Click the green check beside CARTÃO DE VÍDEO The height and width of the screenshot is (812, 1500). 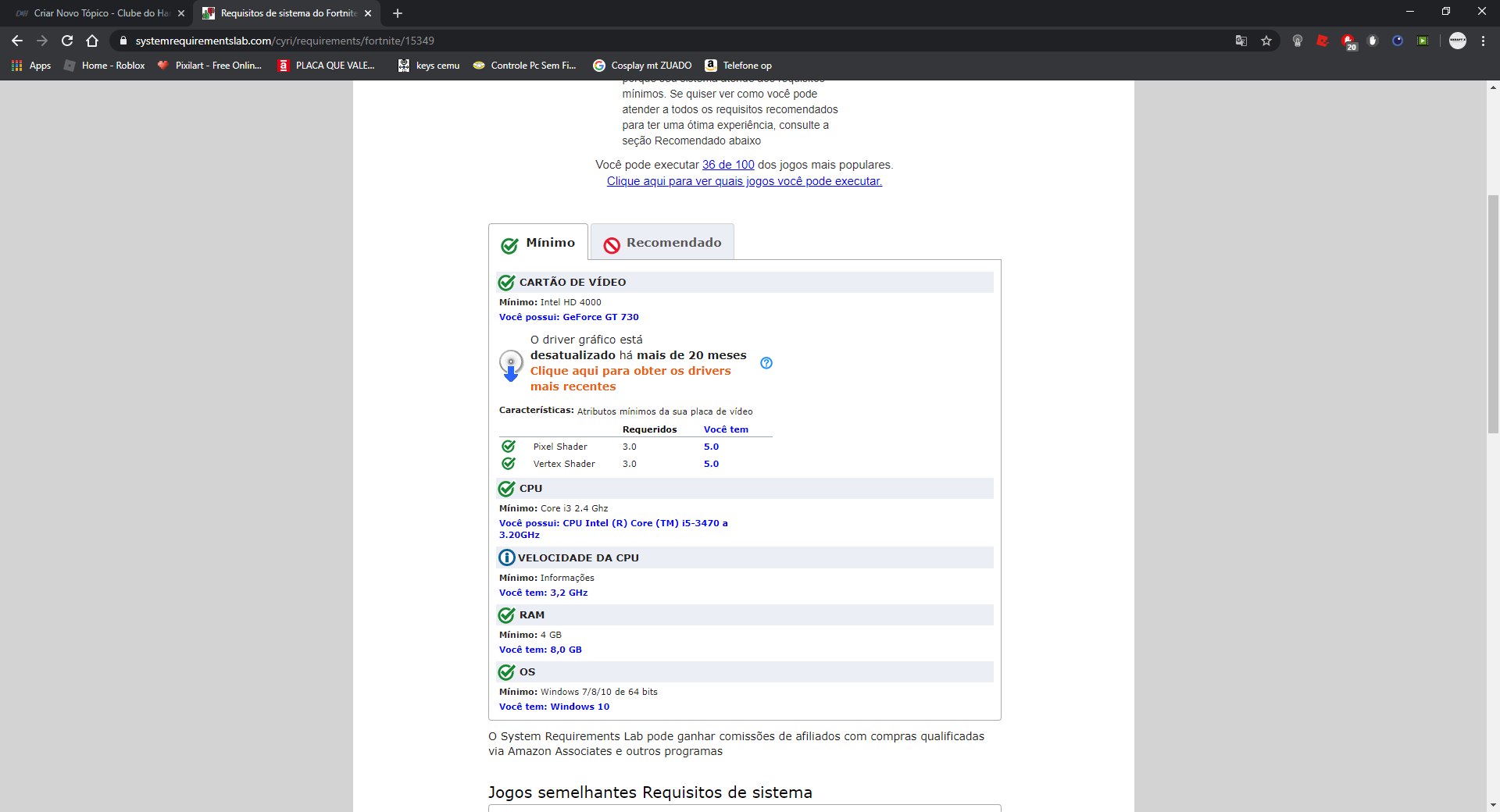[506, 283]
